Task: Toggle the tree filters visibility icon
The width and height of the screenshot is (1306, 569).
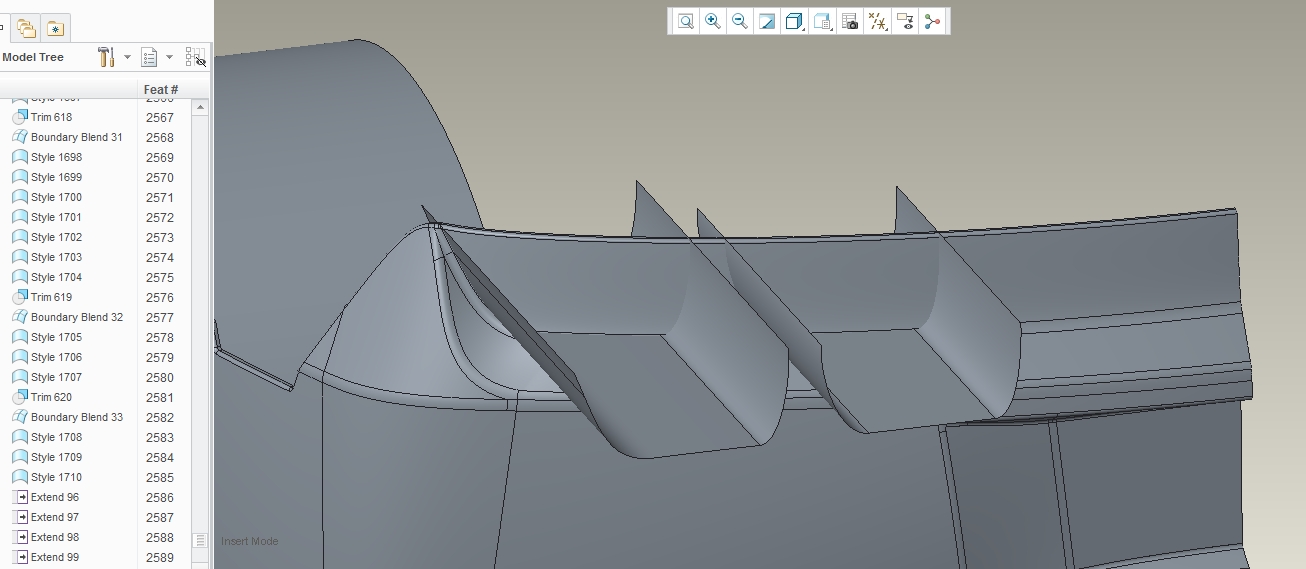Action: (x=195, y=57)
